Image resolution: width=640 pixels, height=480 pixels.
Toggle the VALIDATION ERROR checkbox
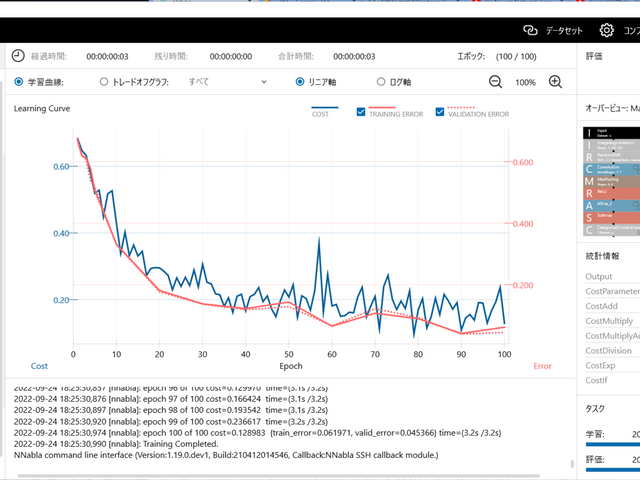(440, 112)
